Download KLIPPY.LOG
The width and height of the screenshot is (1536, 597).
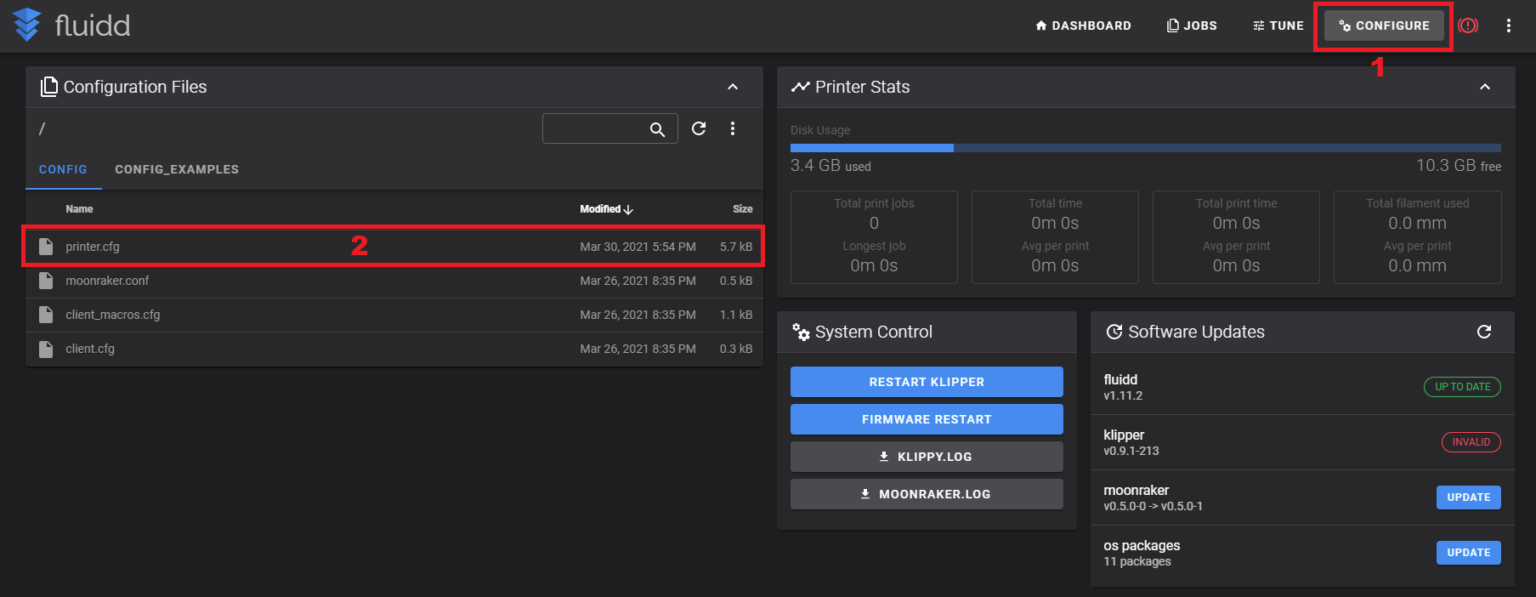(x=925, y=456)
